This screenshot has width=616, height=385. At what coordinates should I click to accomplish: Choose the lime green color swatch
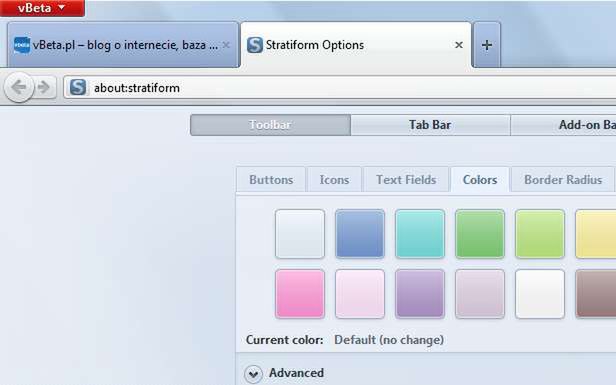(540, 234)
